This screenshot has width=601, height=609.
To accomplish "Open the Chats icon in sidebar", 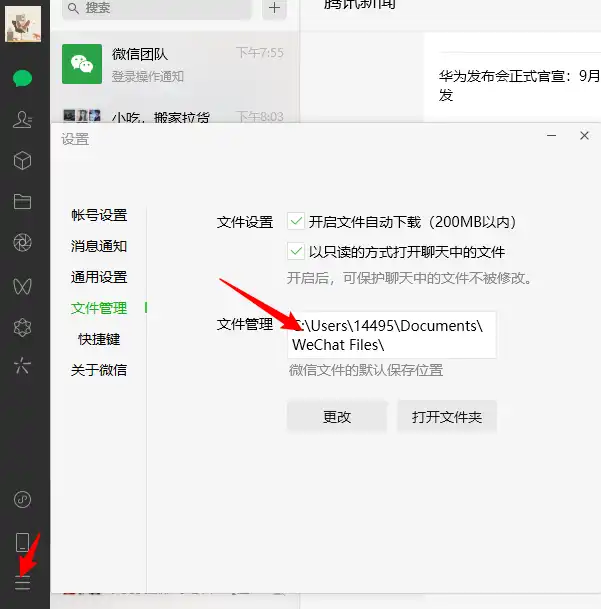I will click(x=22, y=78).
